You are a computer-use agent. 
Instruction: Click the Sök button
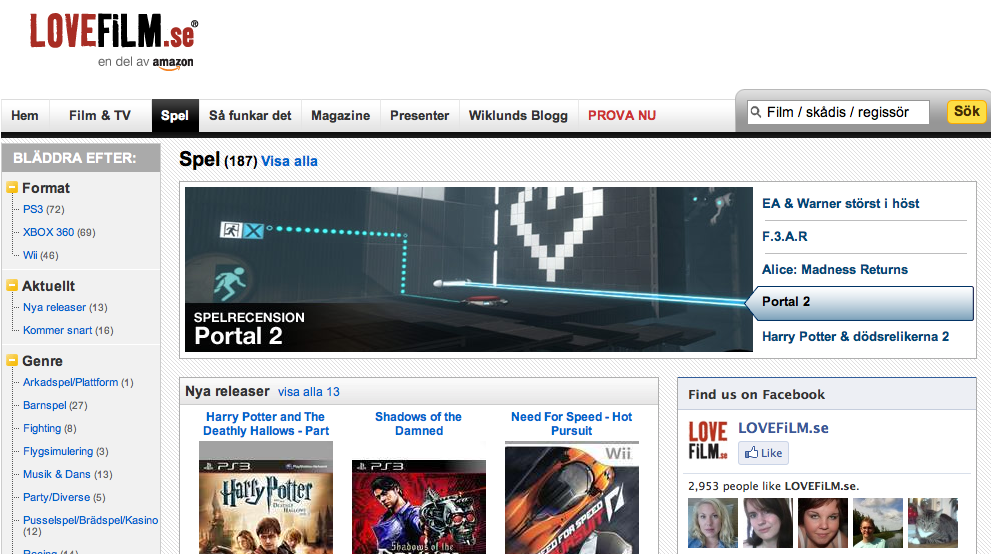[x=966, y=112]
